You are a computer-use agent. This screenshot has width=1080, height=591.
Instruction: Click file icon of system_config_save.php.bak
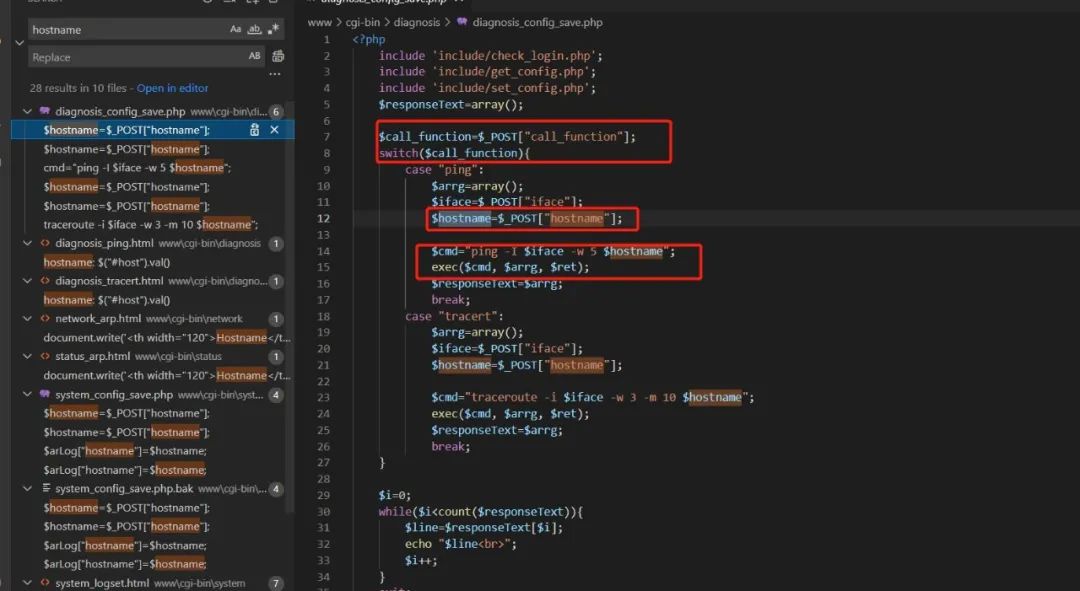coord(45,488)
